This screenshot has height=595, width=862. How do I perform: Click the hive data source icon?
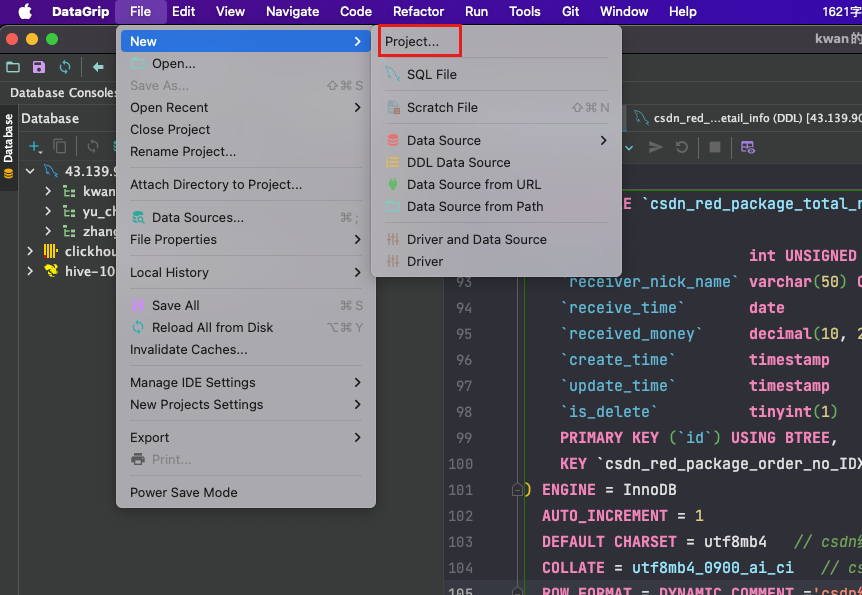click(x=51, y=271)
